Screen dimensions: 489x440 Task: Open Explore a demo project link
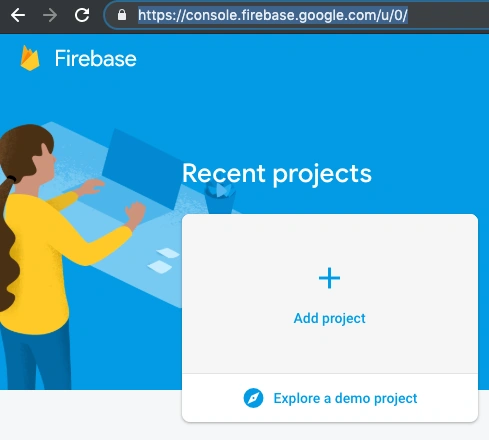pos(345,398)
